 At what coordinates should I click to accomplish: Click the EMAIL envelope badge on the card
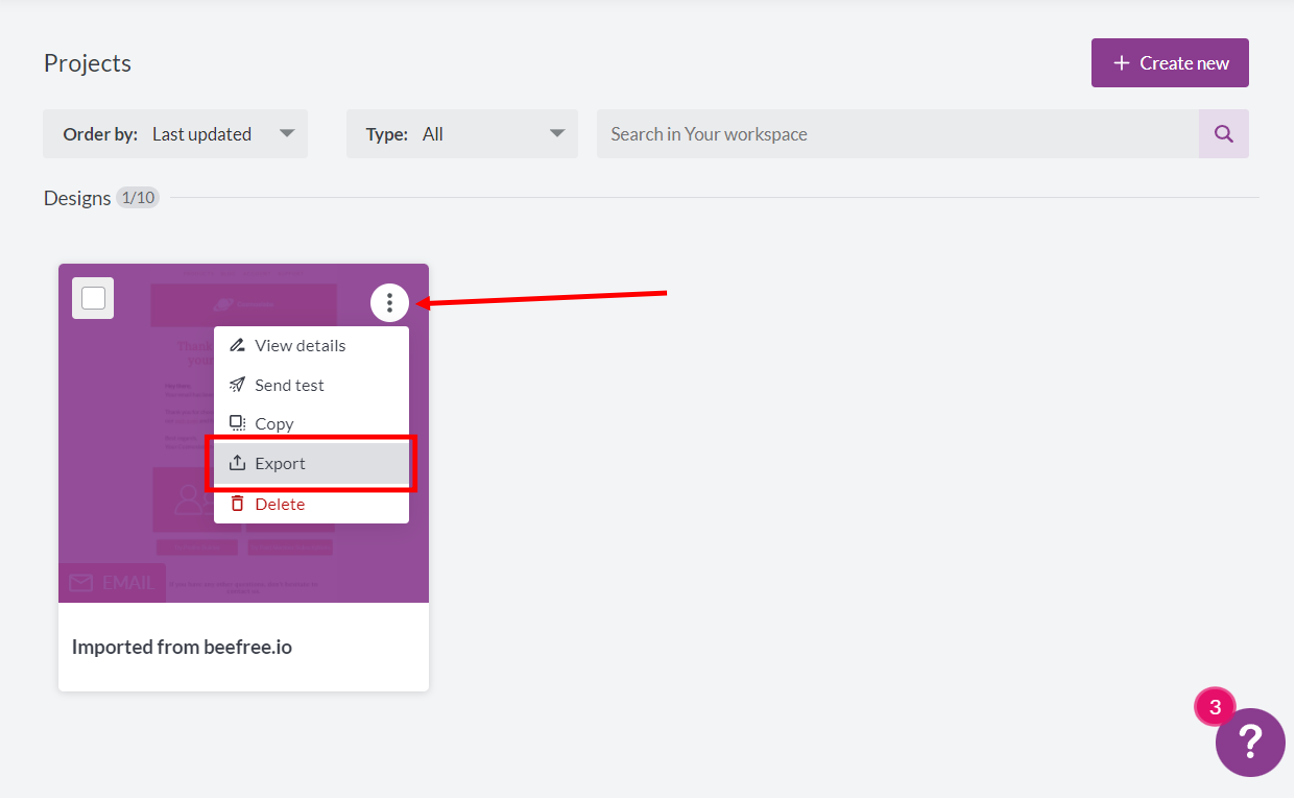(112, 583)
